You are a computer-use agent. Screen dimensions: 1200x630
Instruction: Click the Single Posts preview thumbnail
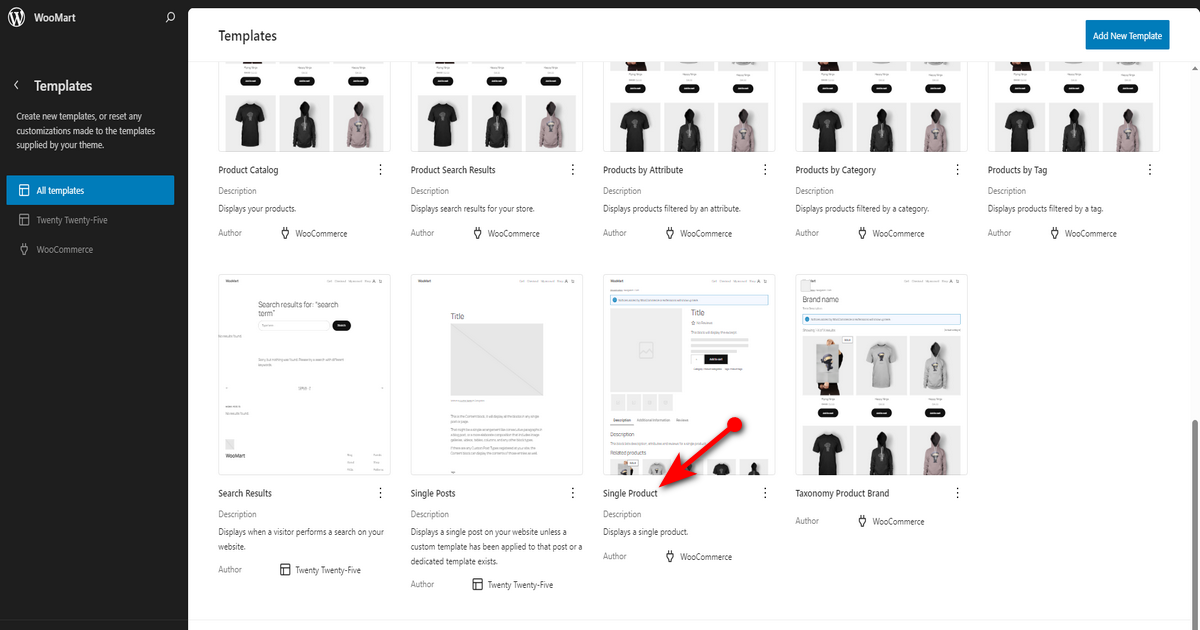click(x=497, y=375)
